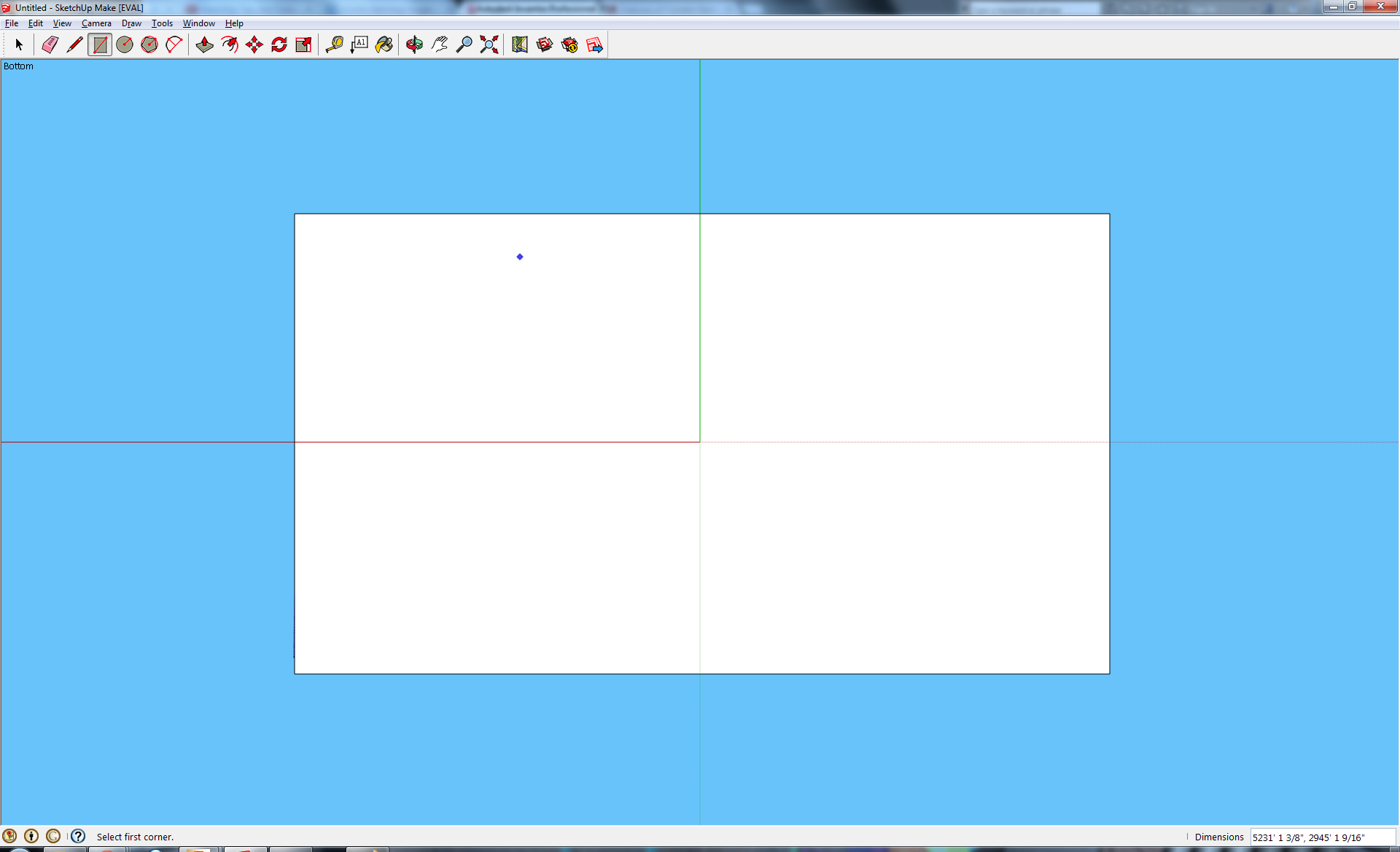Click the 'Bottom' view label

click(18, 66)
